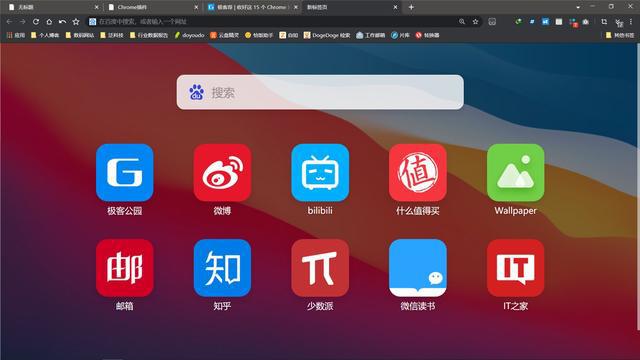Go back with the browser back arrow
Screen dimensions: 640x360
tap(9, 22)
